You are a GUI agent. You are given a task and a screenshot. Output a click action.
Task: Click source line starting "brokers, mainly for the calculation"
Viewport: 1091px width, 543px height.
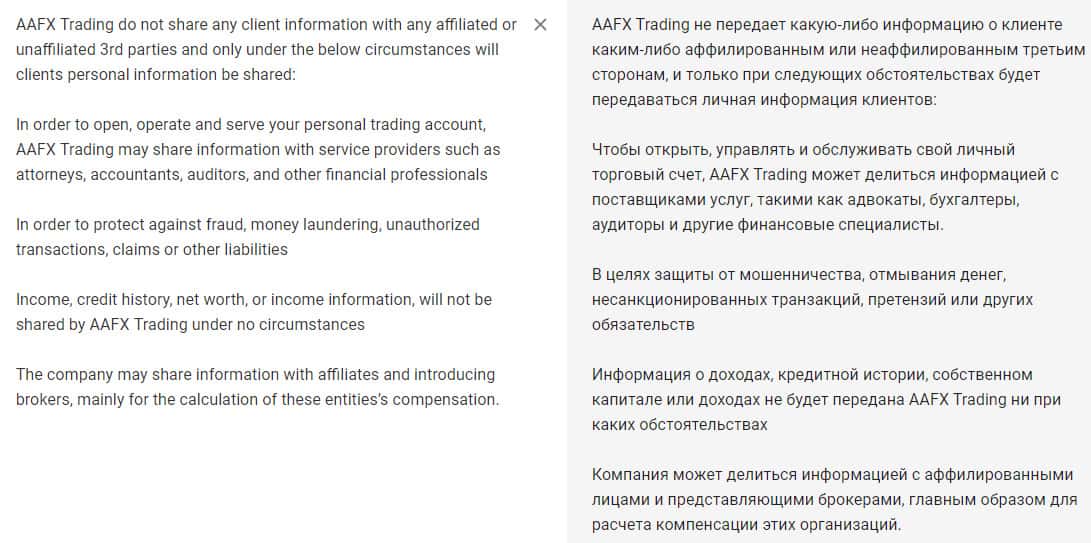[256, 399]
